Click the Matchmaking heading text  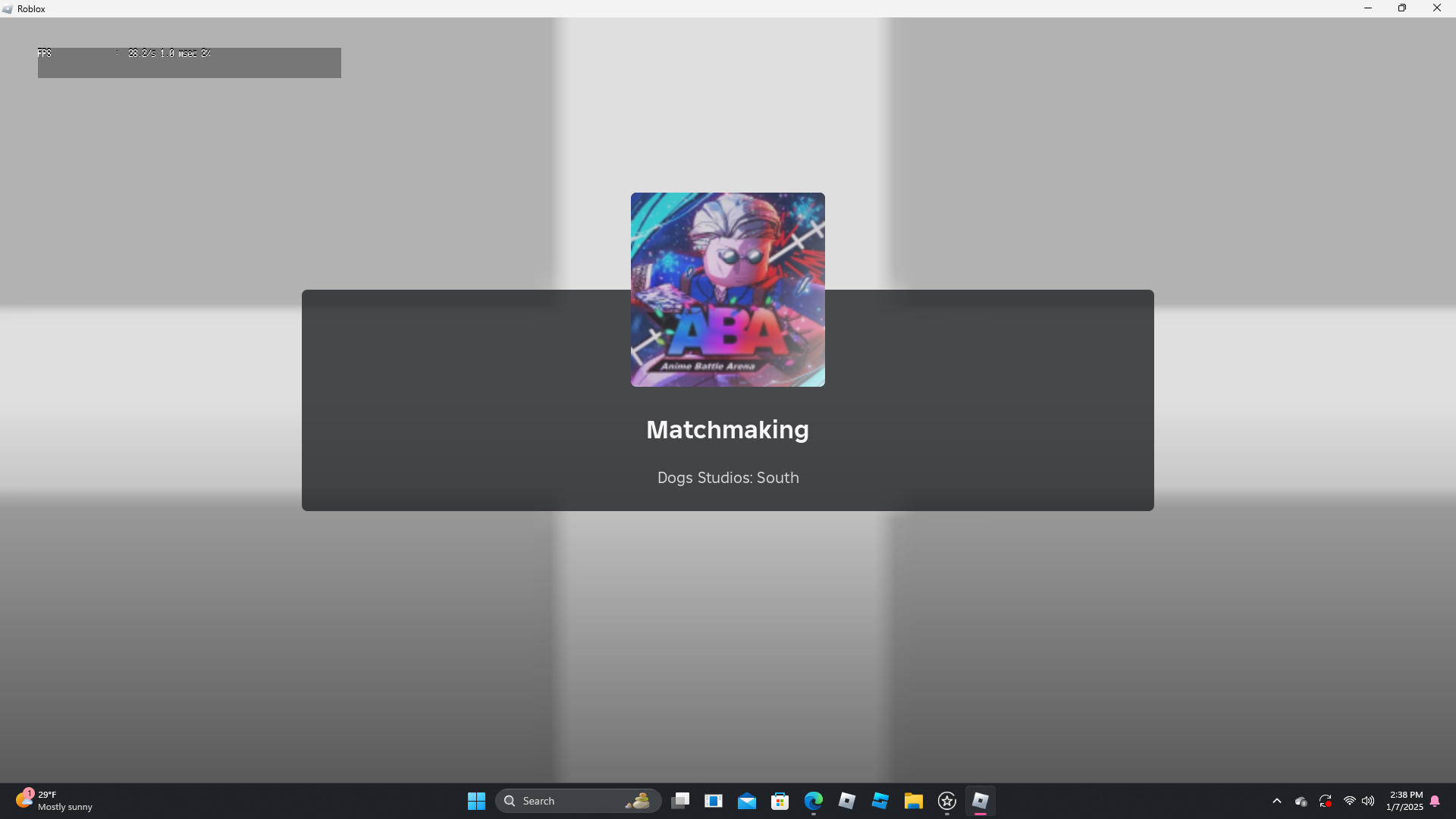(x=727, y=430)
